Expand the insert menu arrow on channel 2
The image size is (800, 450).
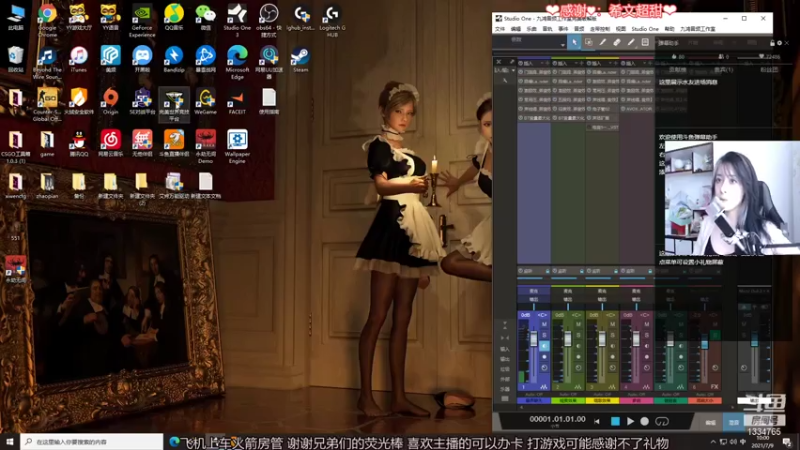coord(576,63)
